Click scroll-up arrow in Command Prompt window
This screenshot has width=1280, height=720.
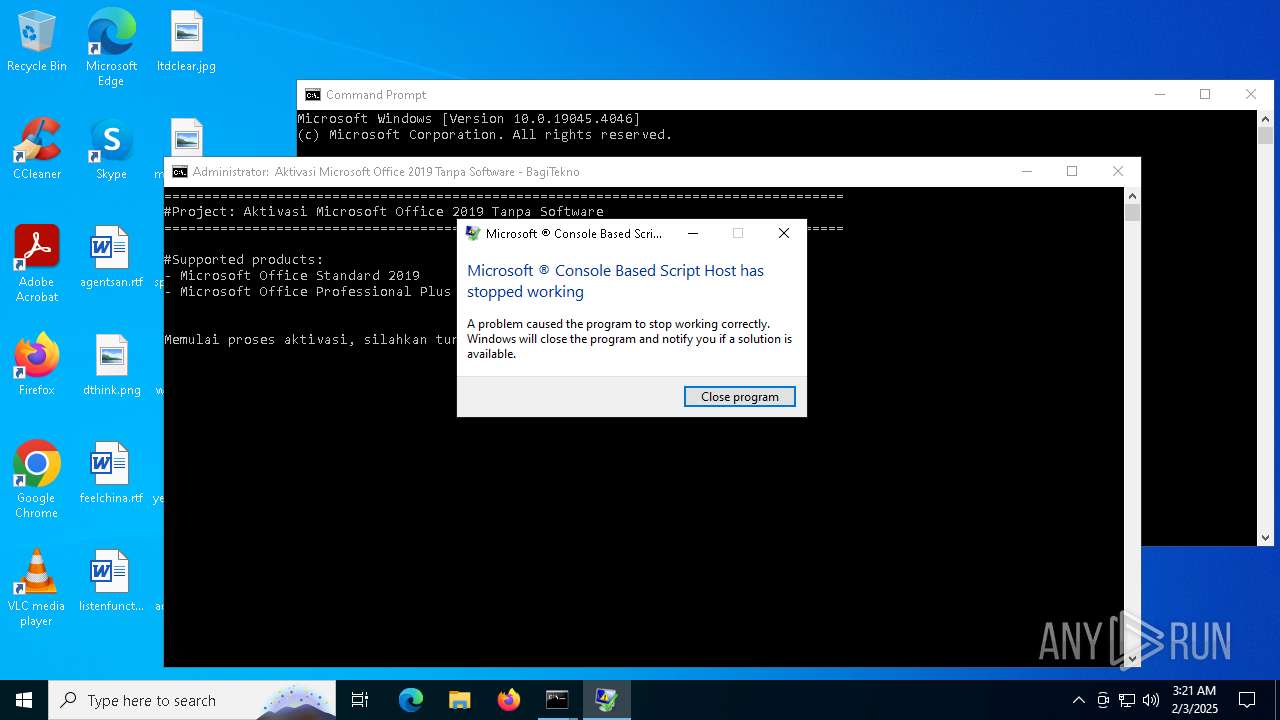click(1265, 119)
